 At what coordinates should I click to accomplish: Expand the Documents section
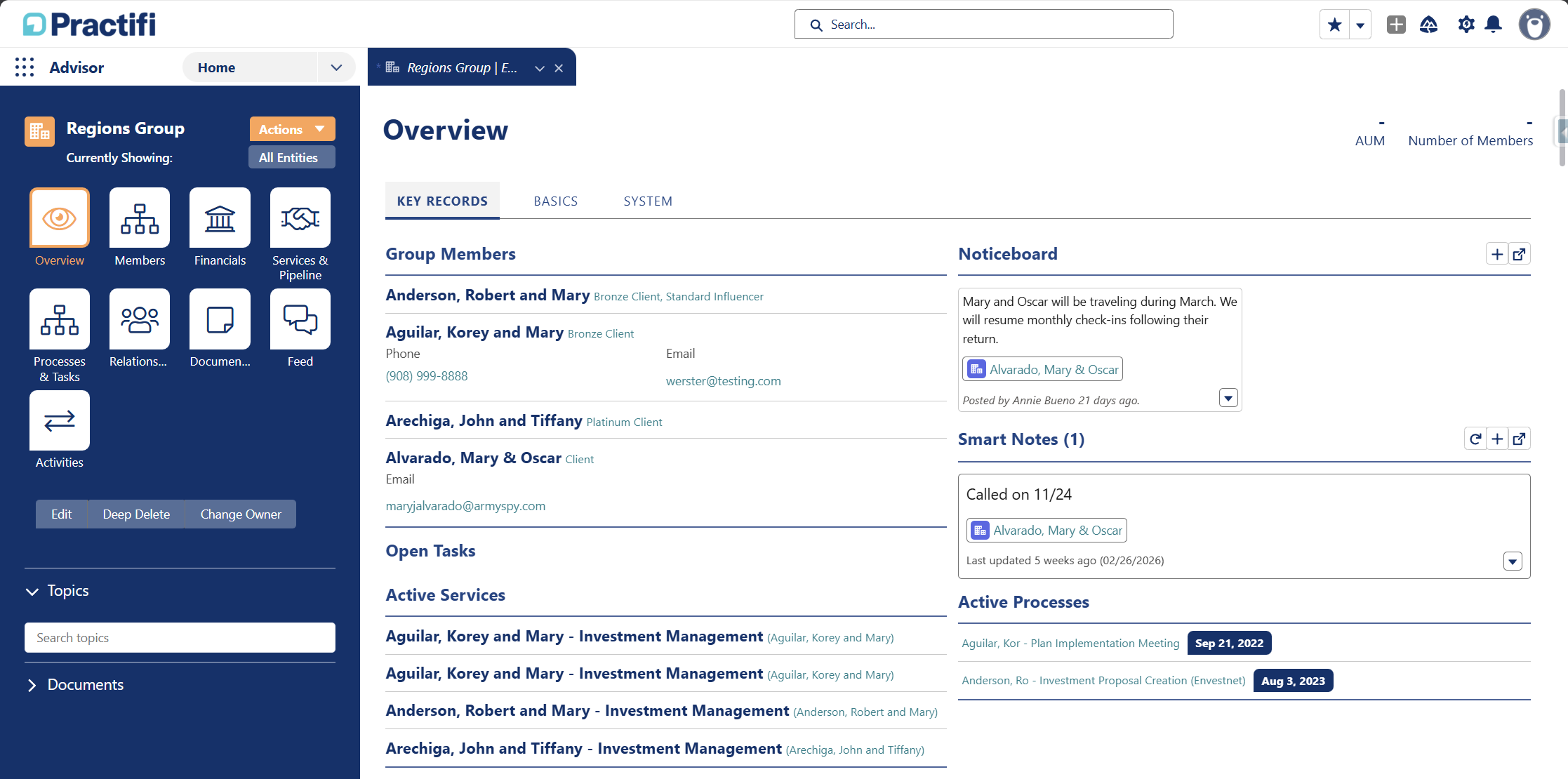32,685
